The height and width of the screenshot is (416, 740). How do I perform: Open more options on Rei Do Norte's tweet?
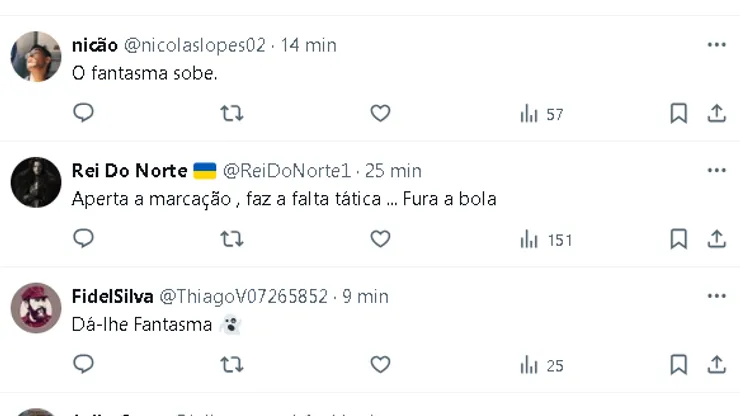click(716, 171)
